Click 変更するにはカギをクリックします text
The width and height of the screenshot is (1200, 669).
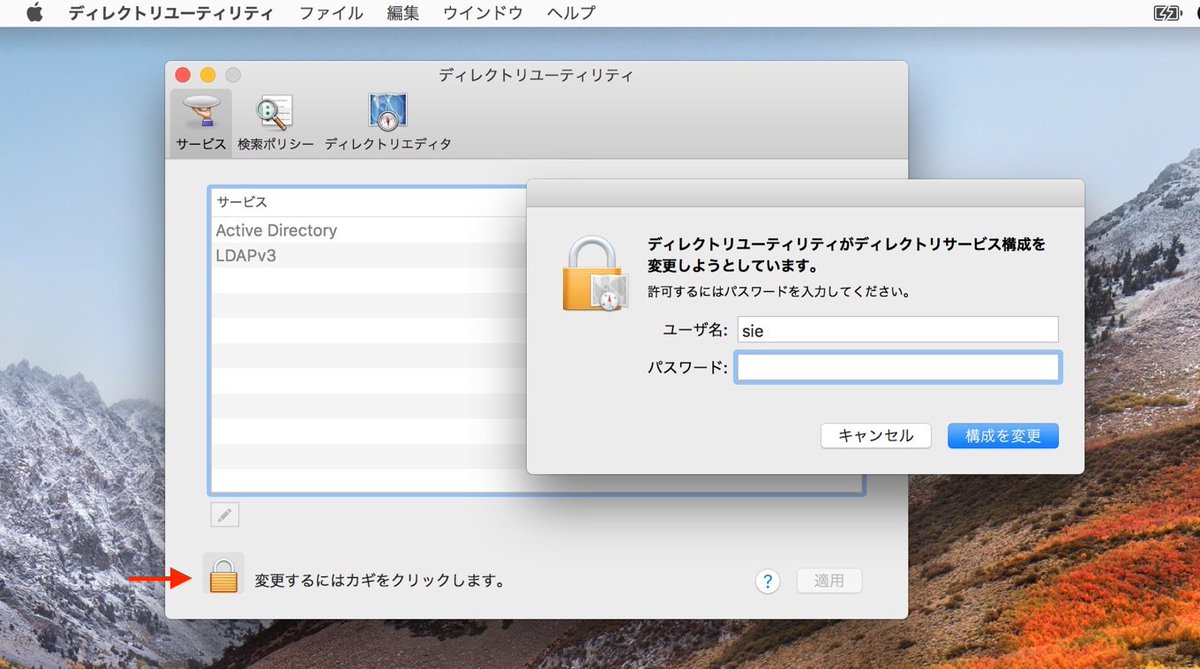tap(379, 580)
